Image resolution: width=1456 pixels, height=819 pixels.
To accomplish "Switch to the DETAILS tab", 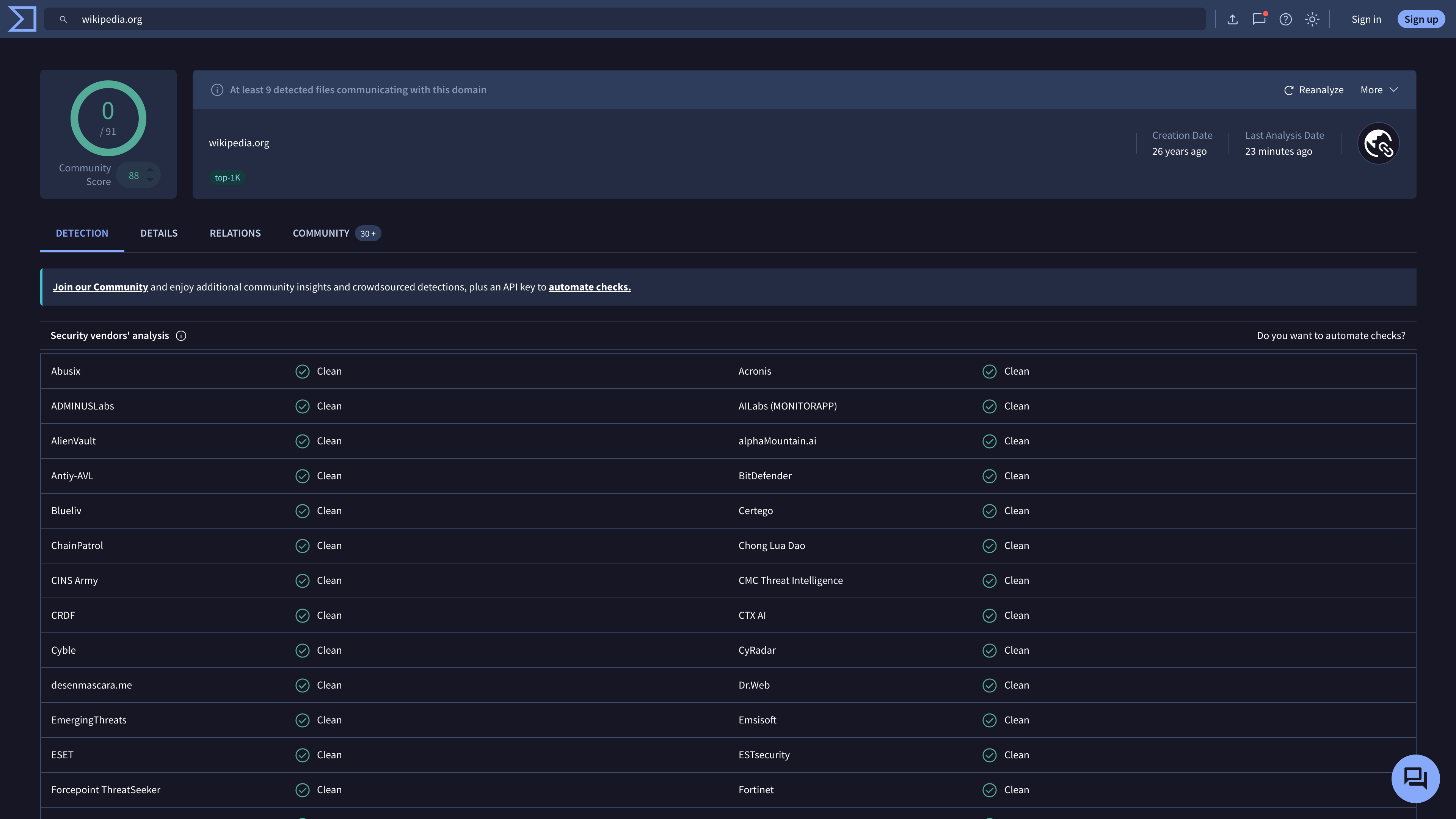I will click(x=159, y=234).
